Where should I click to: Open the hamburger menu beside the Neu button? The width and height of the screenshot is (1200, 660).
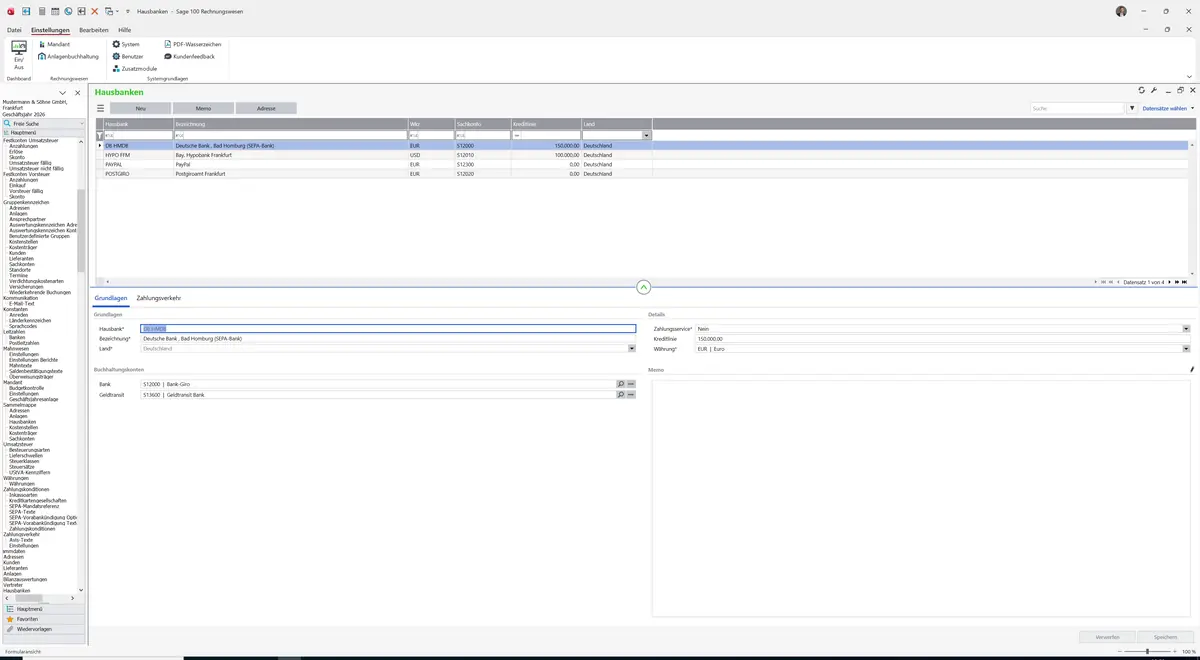tap(100, 108)
